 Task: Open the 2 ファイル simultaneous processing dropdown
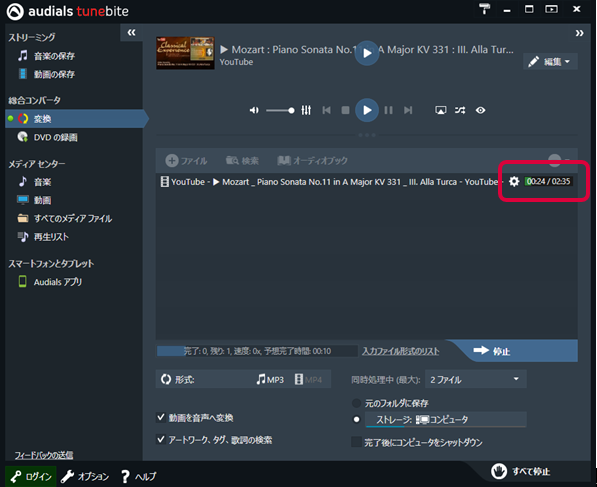pos(476,379)
